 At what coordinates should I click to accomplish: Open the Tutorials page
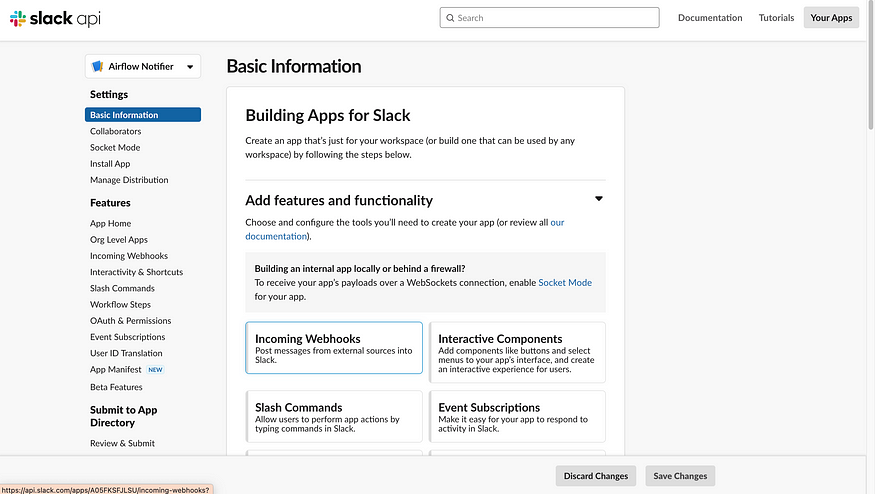coord(776,18)
